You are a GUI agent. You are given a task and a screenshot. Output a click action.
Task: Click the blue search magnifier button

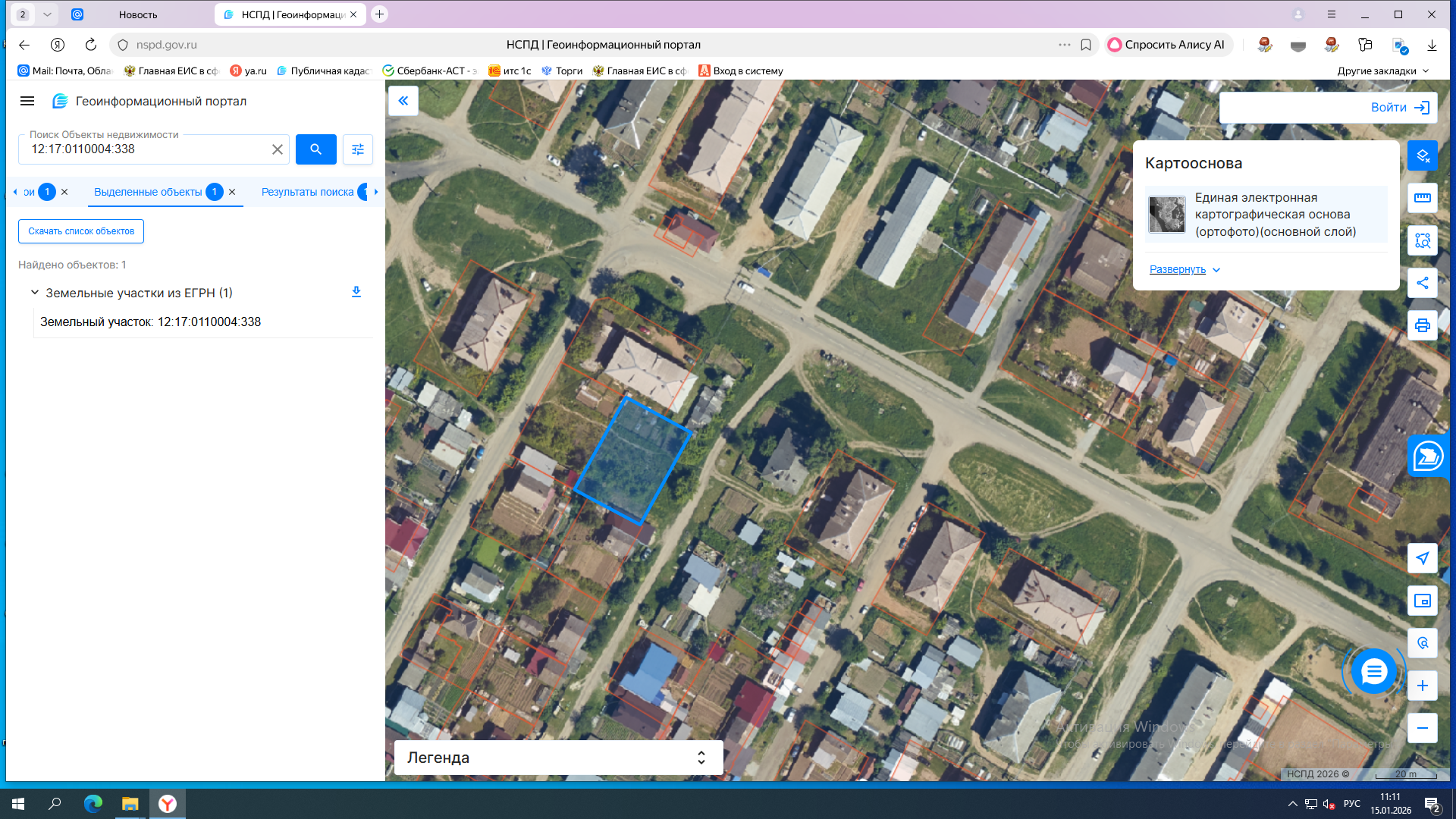(x=315, y=149)
